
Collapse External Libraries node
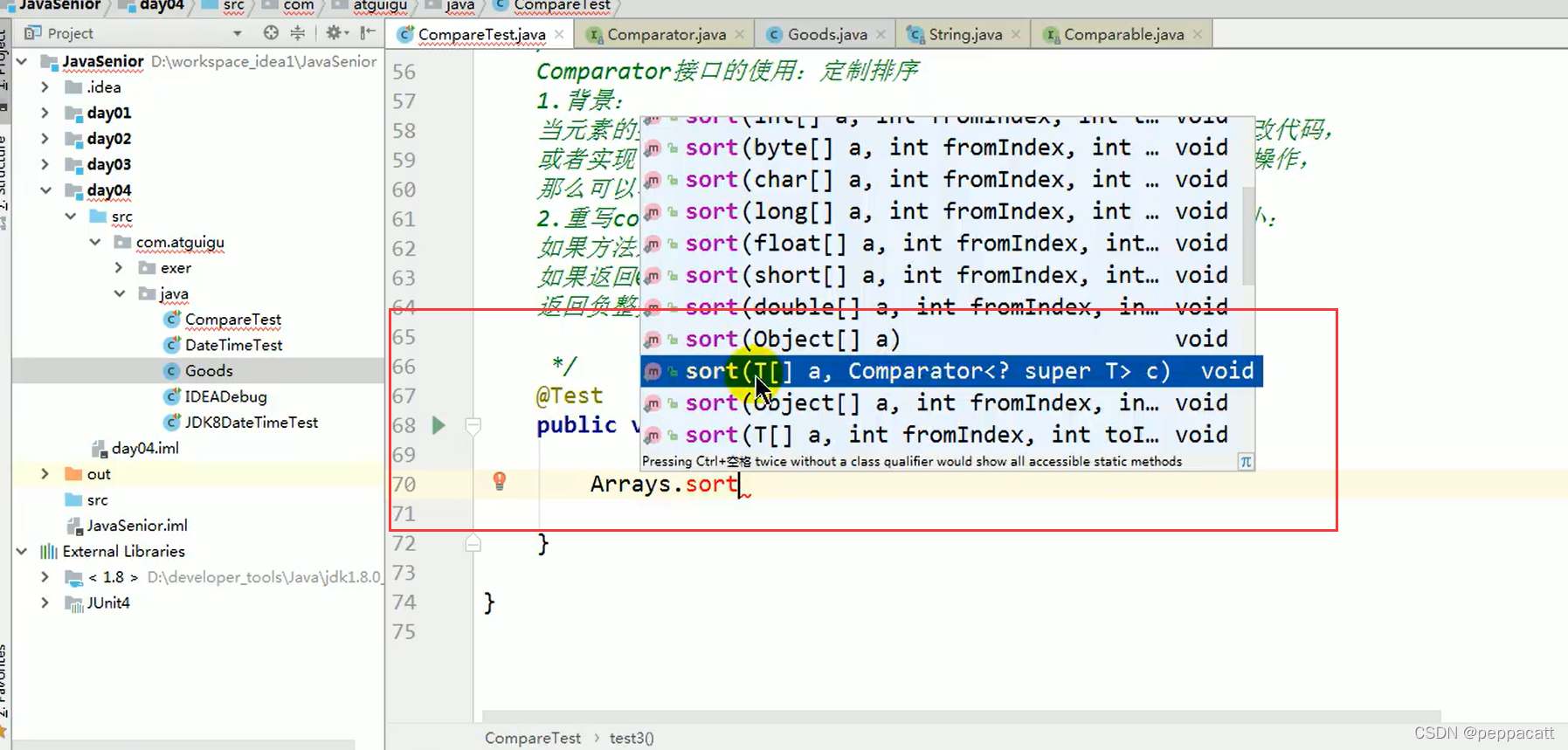pyautogui.click(x=22, y=552)
